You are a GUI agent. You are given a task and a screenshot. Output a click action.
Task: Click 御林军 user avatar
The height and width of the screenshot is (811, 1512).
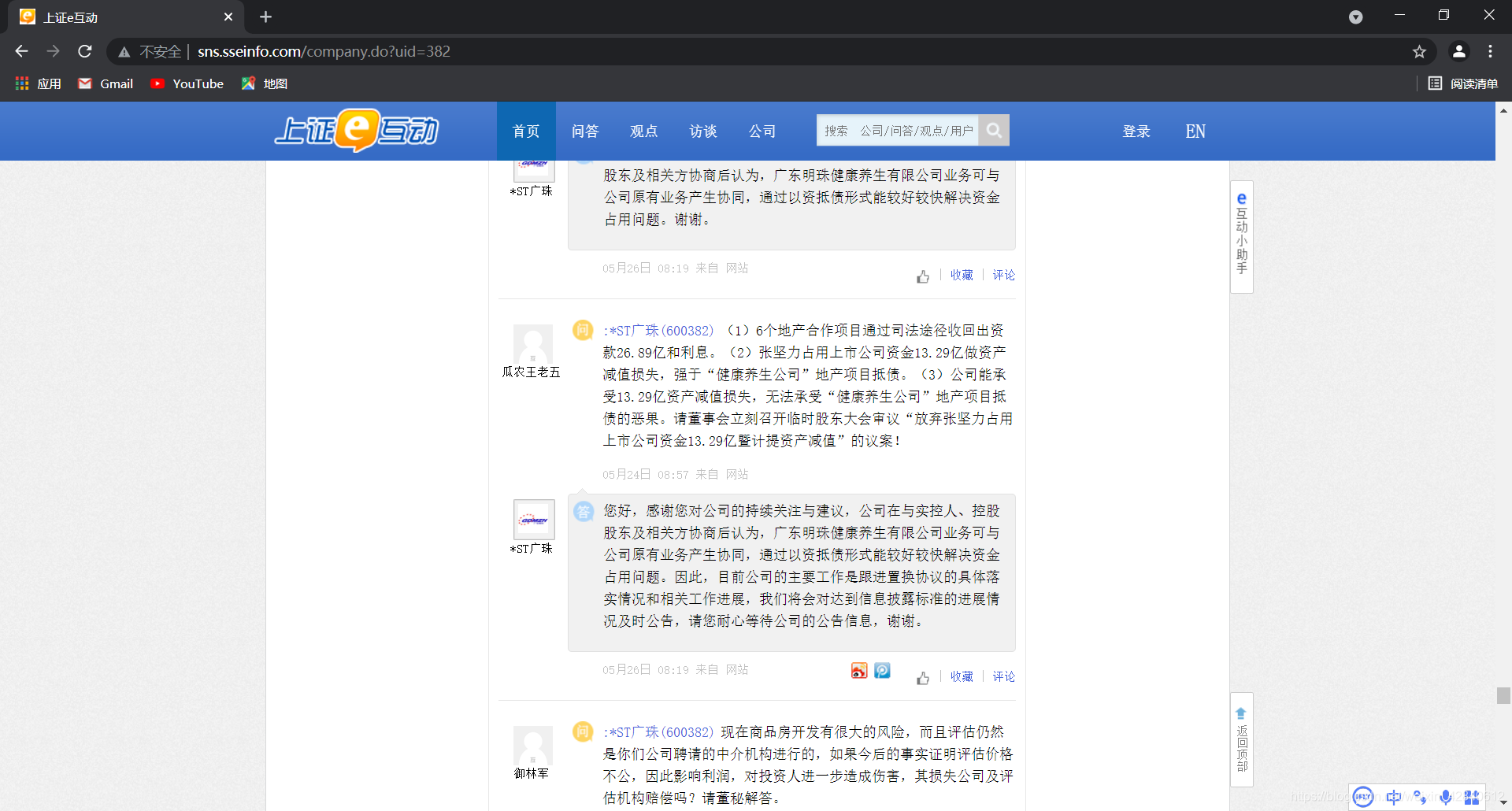point(533,746)
